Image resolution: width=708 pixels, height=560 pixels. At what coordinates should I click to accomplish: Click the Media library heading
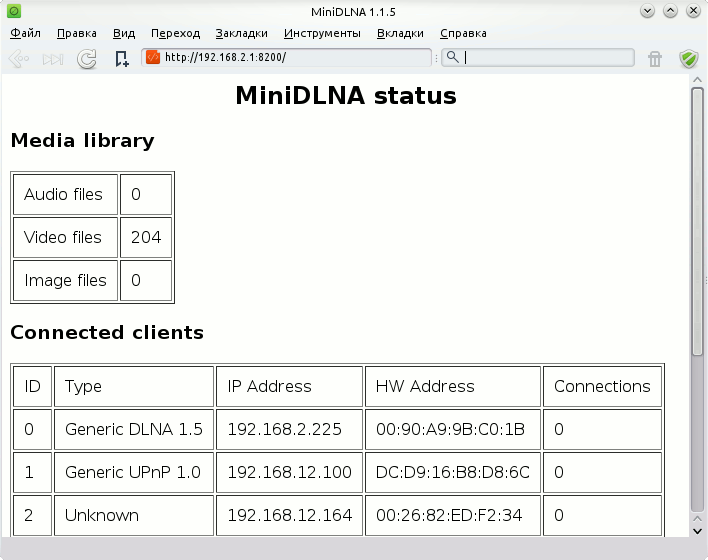click(83, 140)
